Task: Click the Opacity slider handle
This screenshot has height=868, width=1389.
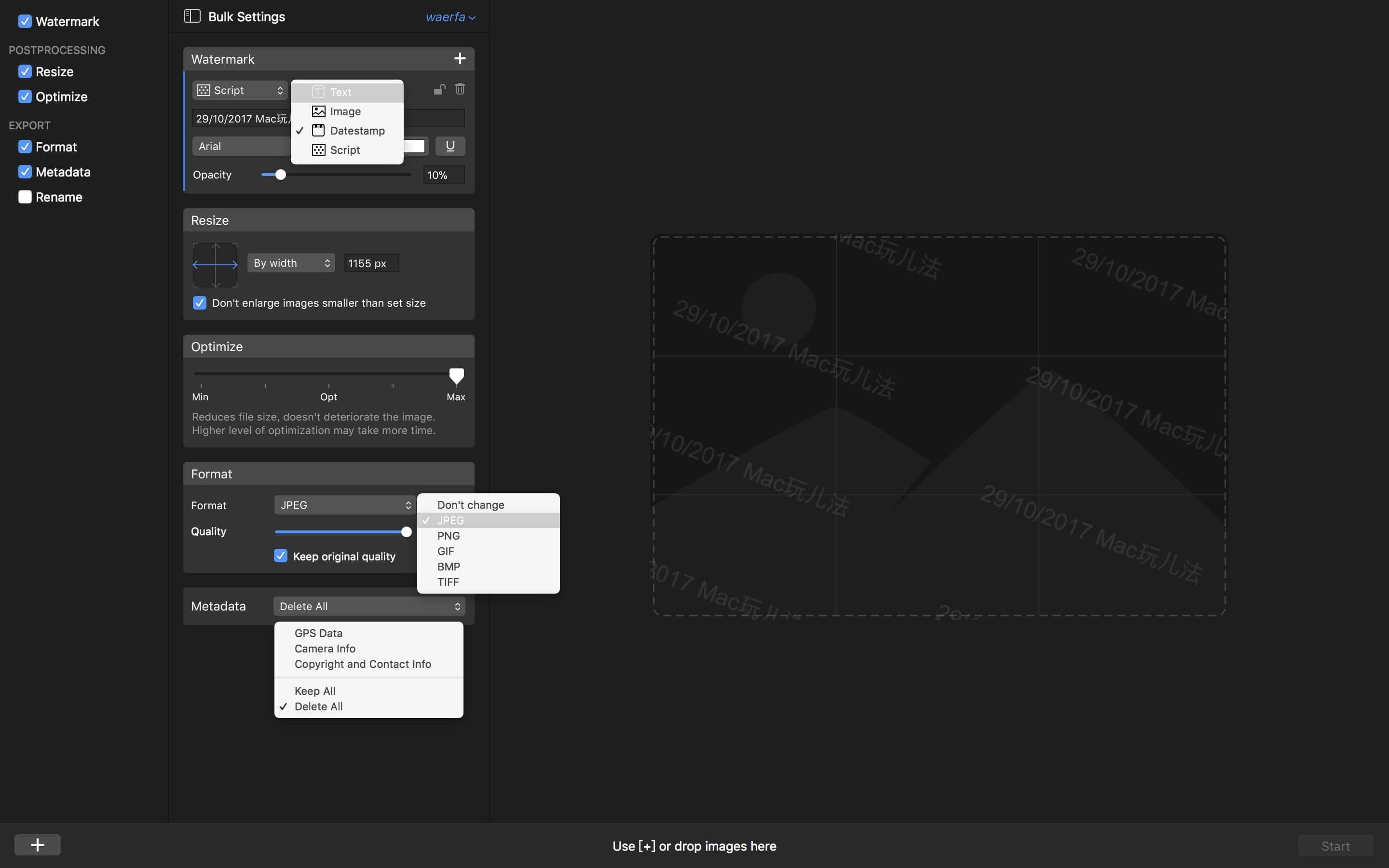Action: click(280, 175)
